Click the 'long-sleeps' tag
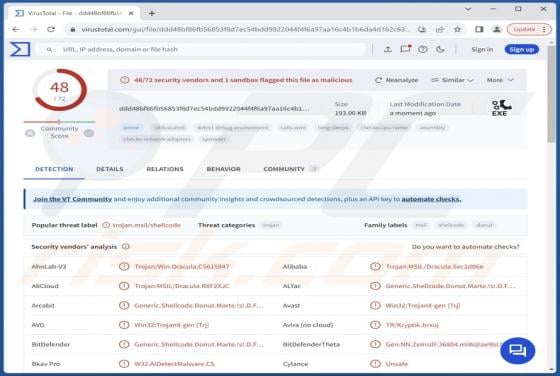 (333, 127)
